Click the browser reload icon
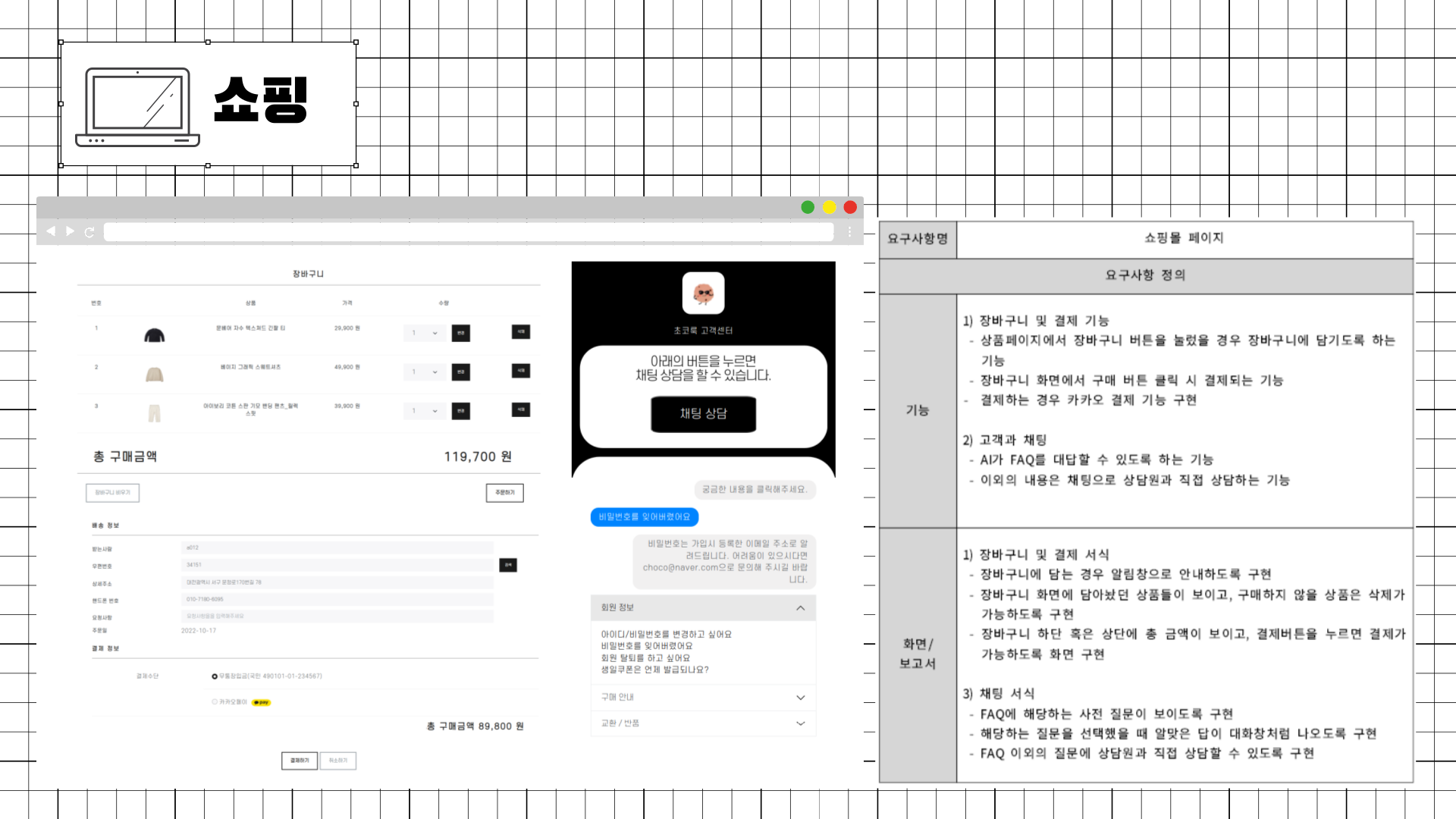The height and width of the screenshot is (819, 1456). [x=89, y=232]
